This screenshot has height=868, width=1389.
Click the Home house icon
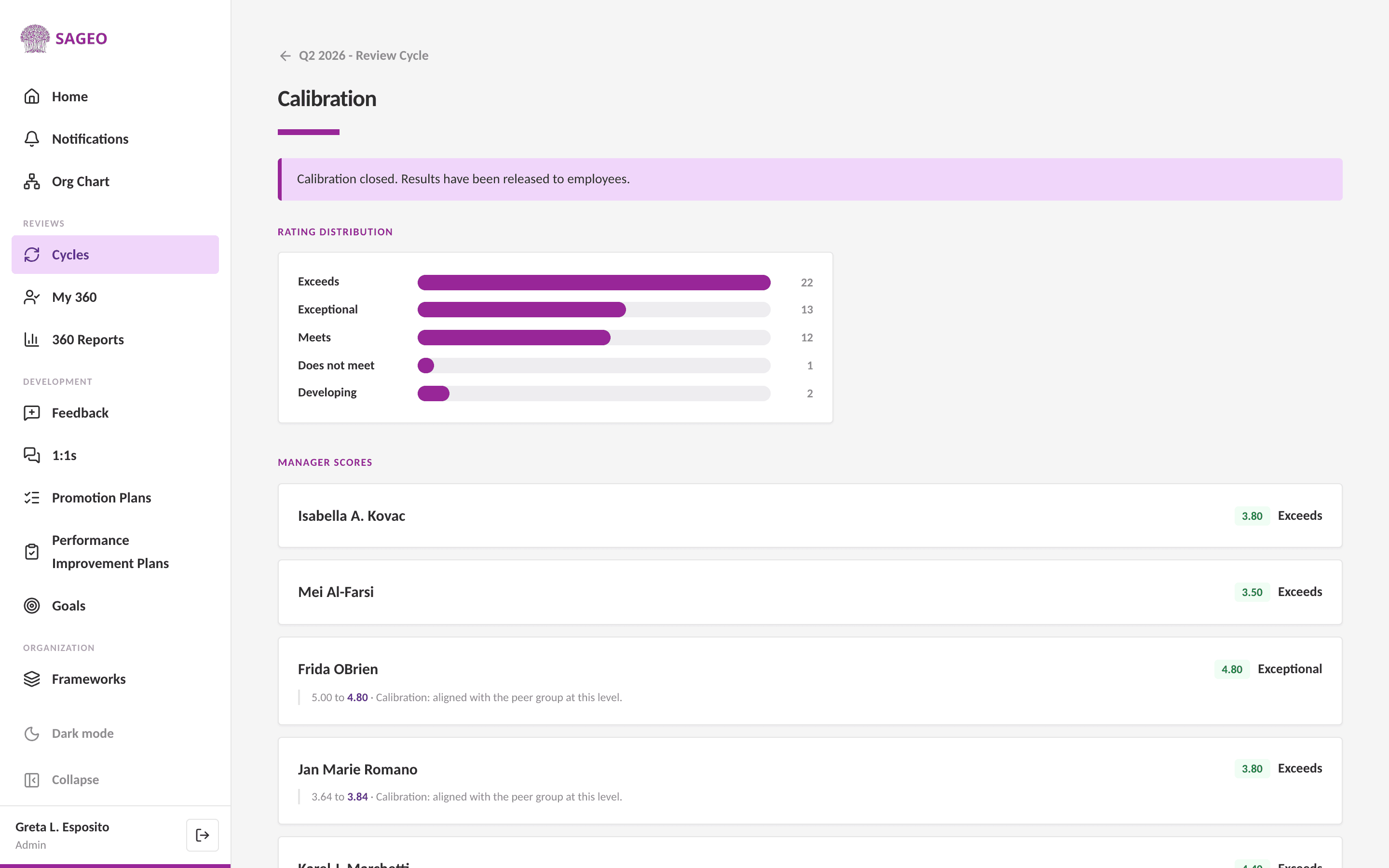31,96
